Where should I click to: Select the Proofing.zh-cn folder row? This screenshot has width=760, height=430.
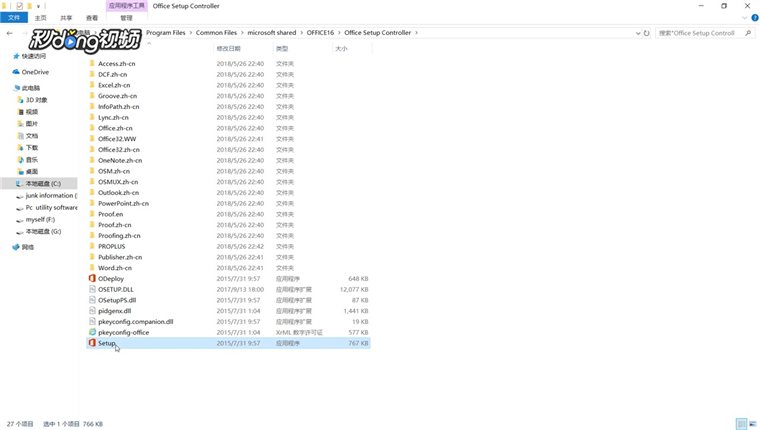pyautogui.click(x=228, y=236)
